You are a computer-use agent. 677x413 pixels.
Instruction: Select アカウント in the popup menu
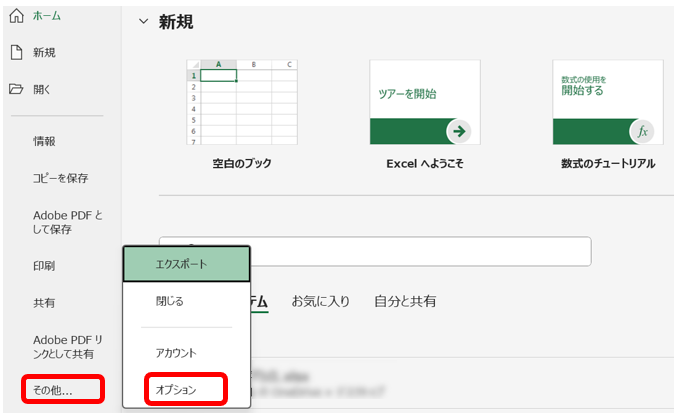pyautogui.click(x=187, y=353)
